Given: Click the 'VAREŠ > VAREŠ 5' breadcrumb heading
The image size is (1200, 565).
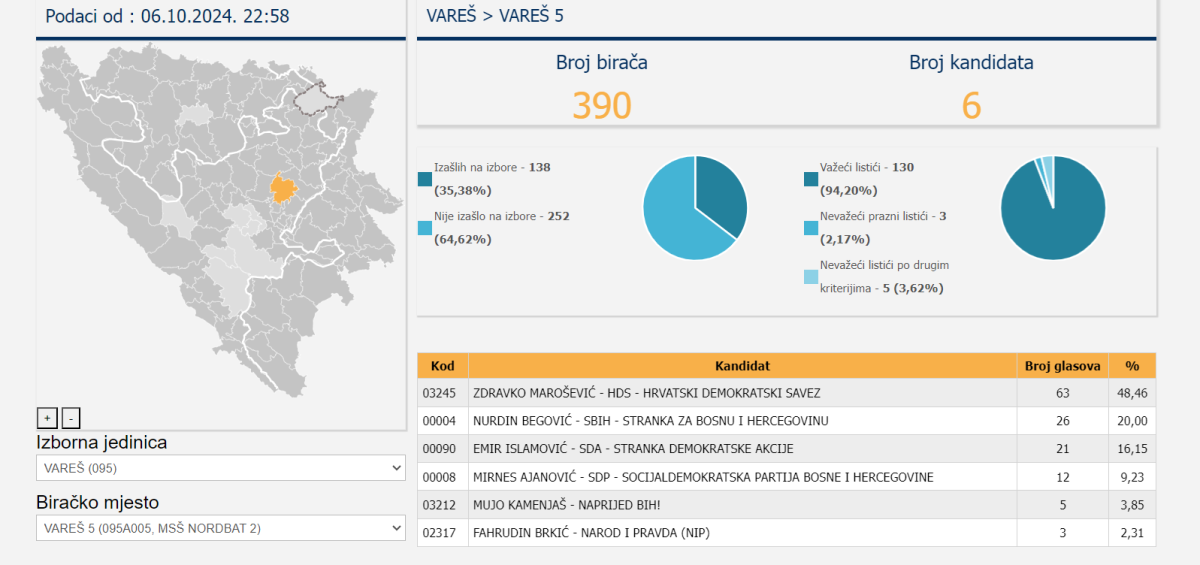Looking at the screenshot, I should coord(495,16).
